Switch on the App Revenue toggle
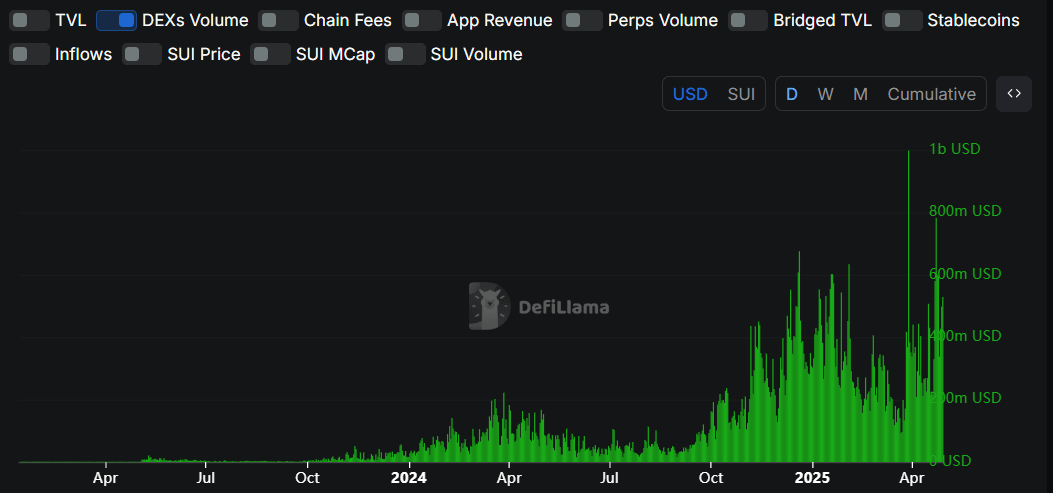Image resolution: width=1053 pixels, height=493 pixels. 422,20
